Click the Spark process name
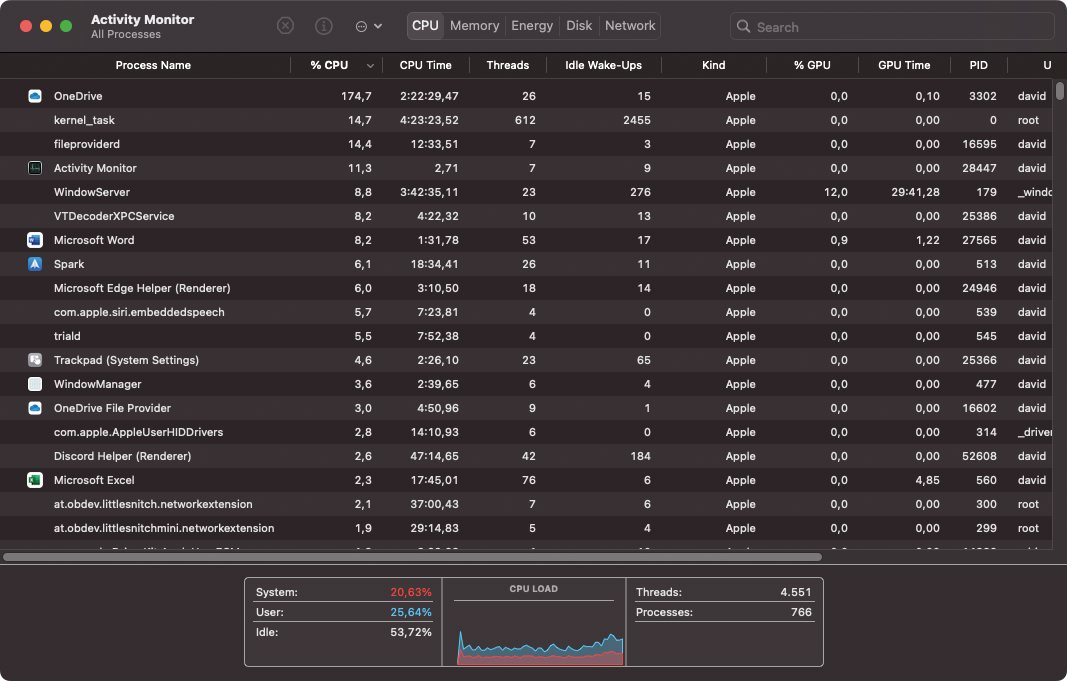 pyautogui.click(x=69, y=264)
